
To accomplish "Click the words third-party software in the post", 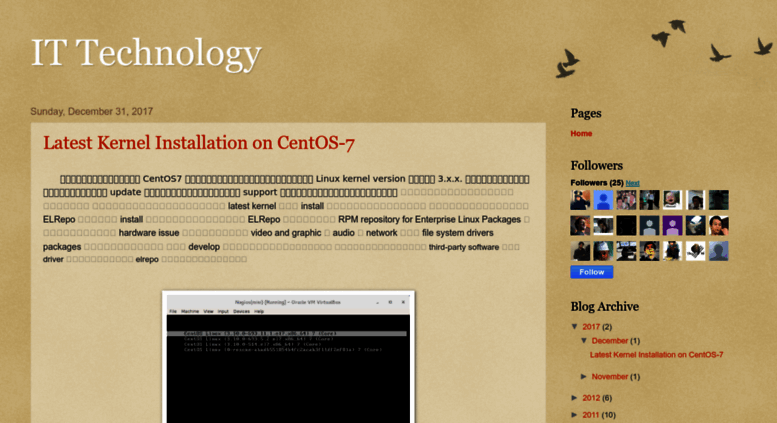I will (x=464, y=247).
